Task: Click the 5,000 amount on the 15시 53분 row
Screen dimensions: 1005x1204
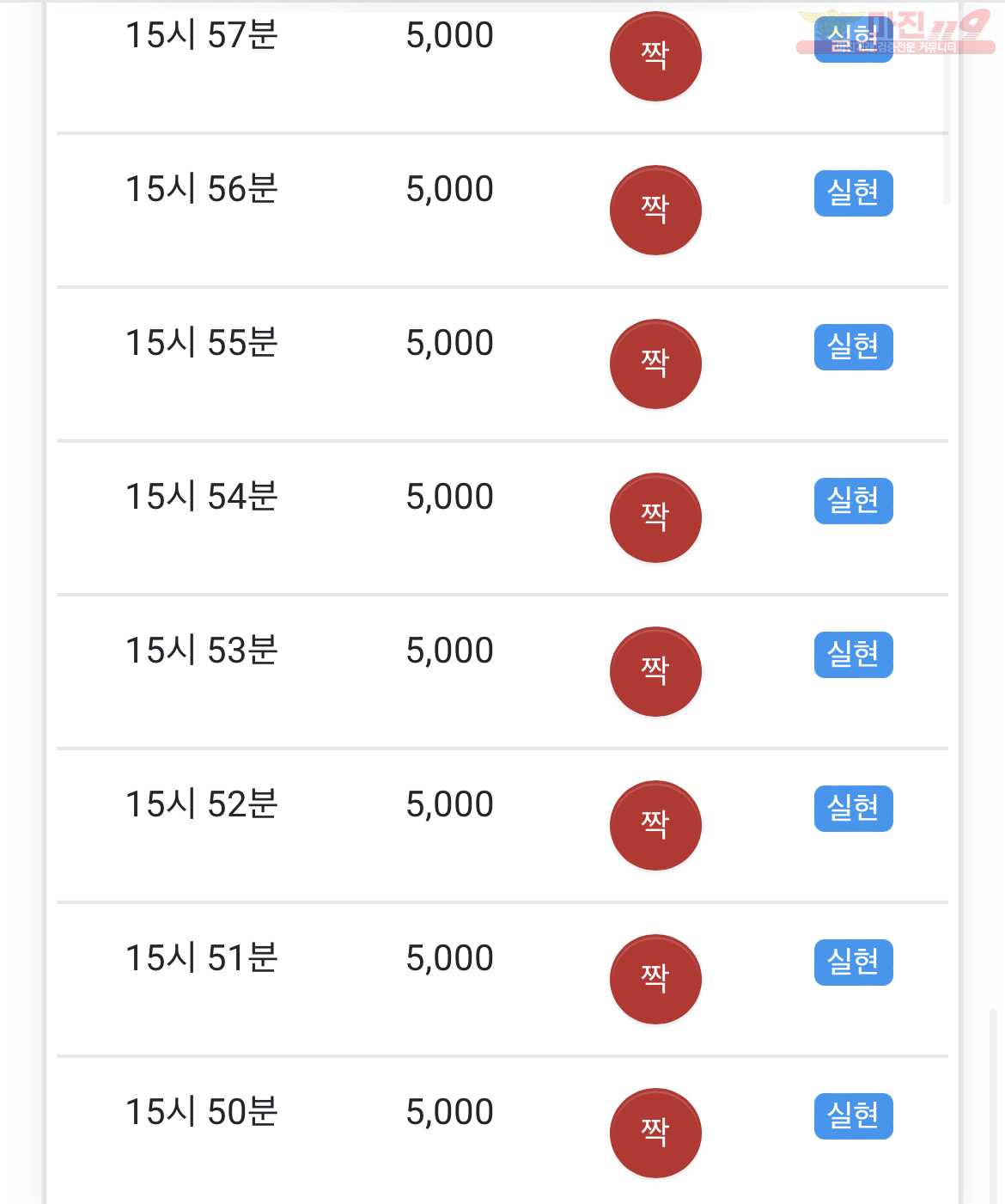Action: (450, 651)
